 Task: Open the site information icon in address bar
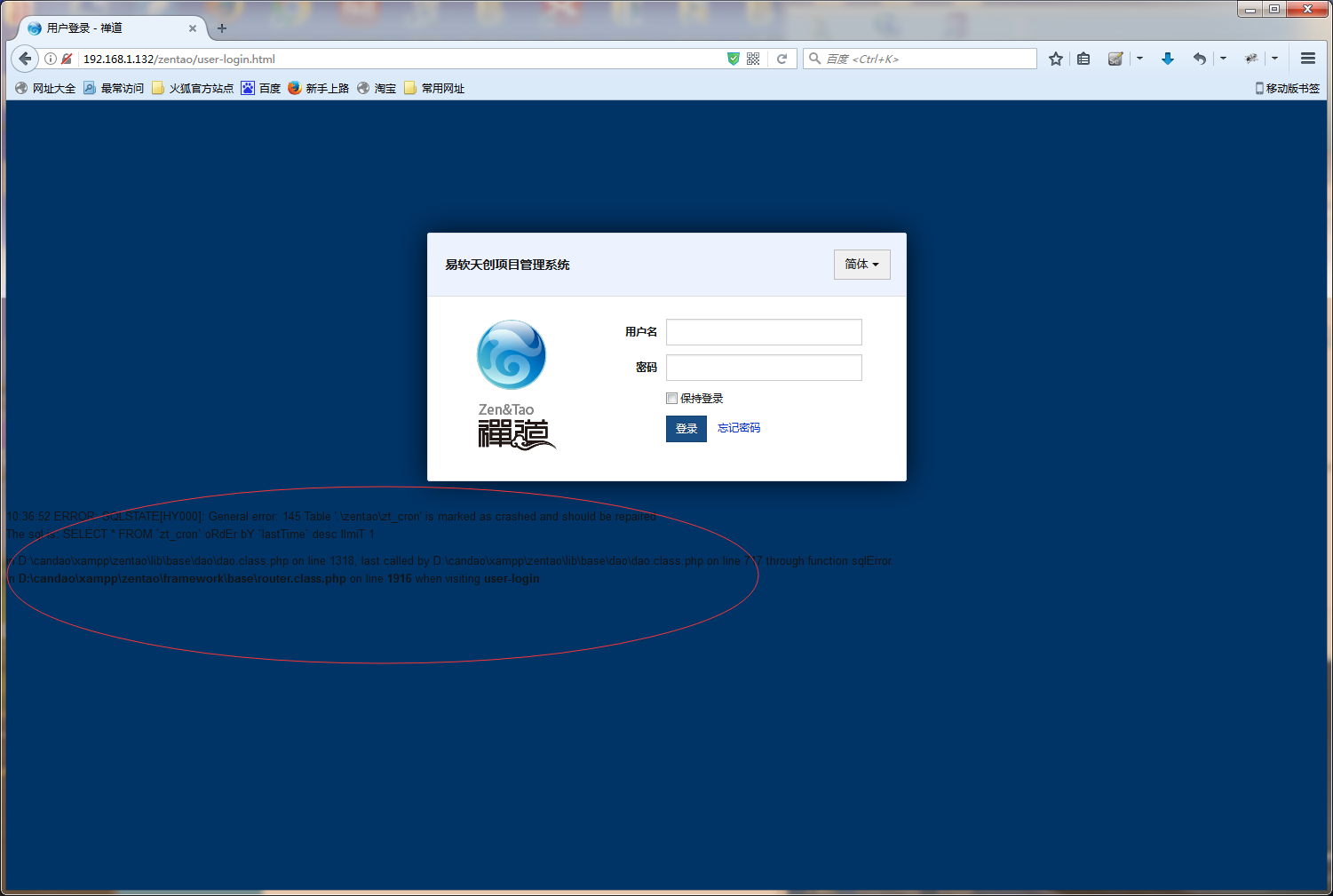click(51, 59)
